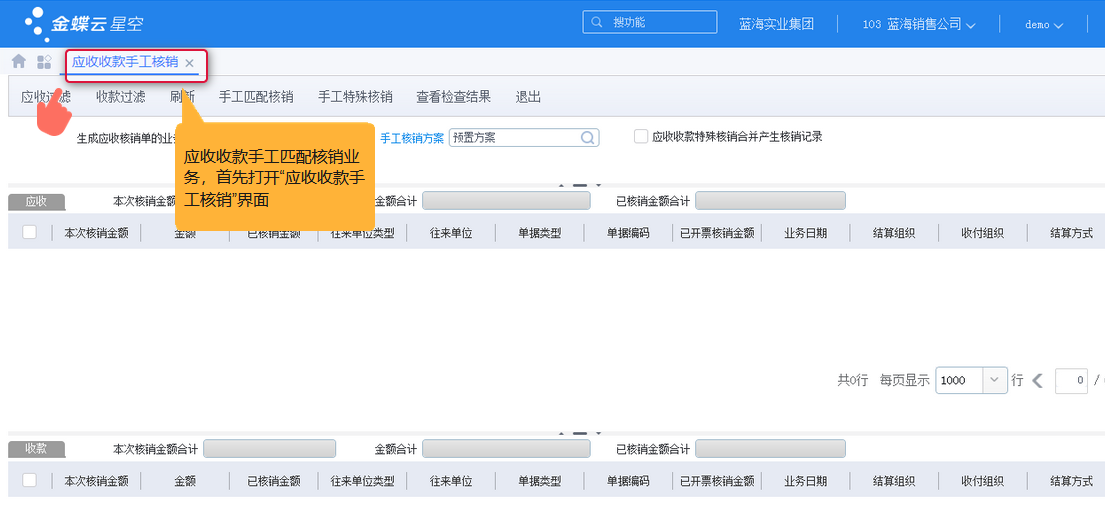
Task: Click the 共0行 row count text
Action: pyautogui.click(x=852, y=381)
